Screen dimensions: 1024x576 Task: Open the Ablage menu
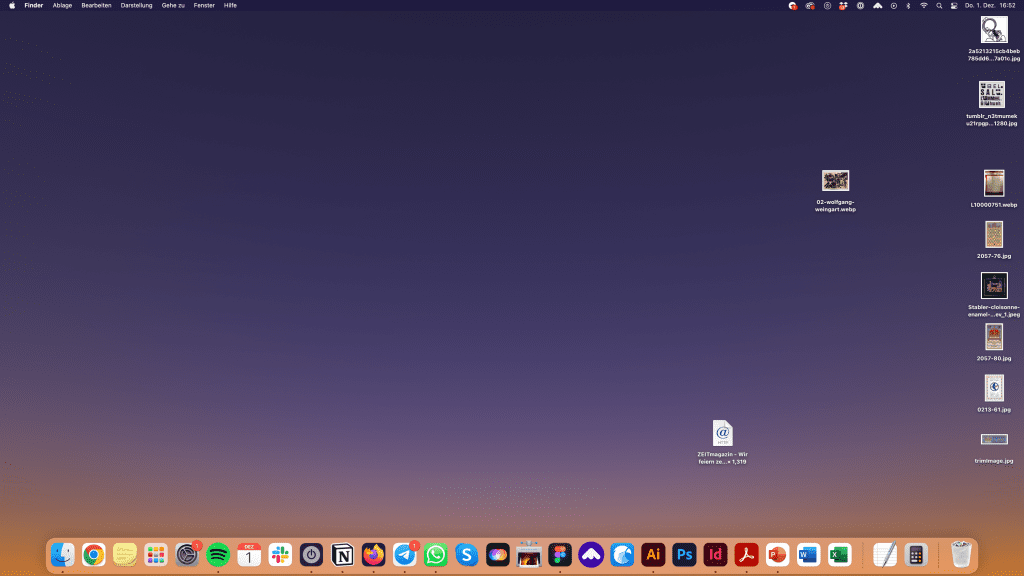pos(62,5)
